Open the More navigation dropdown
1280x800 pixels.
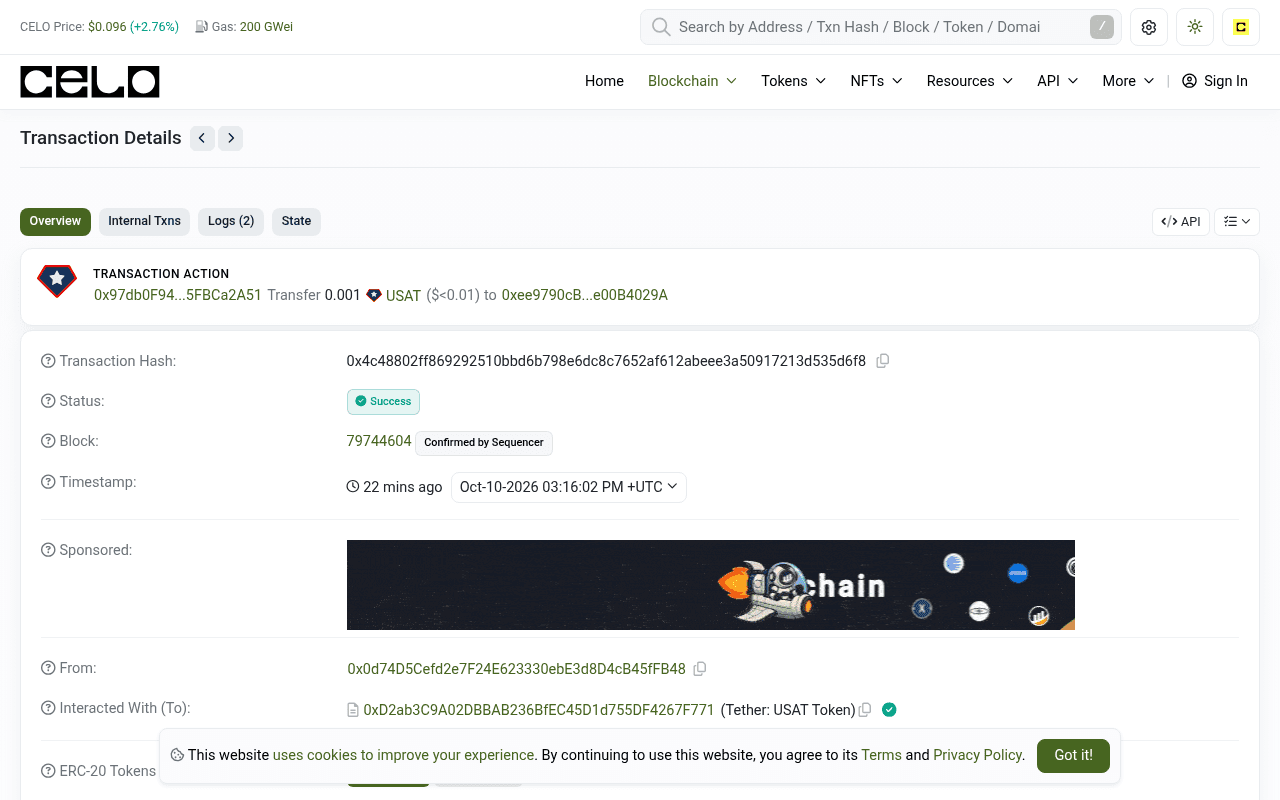tap(1128, 81)
